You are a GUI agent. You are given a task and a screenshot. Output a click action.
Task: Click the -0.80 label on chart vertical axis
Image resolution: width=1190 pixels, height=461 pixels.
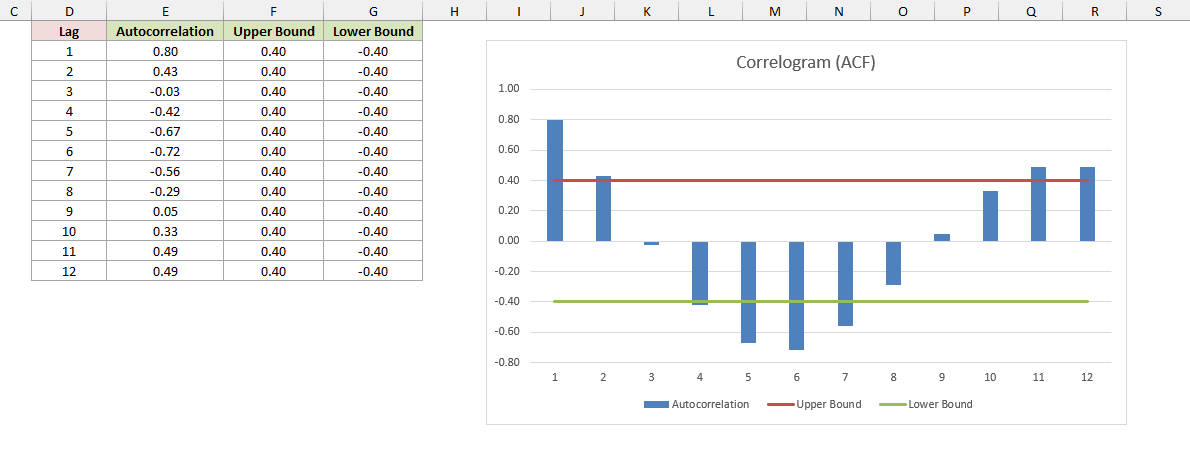coord(507,362)
